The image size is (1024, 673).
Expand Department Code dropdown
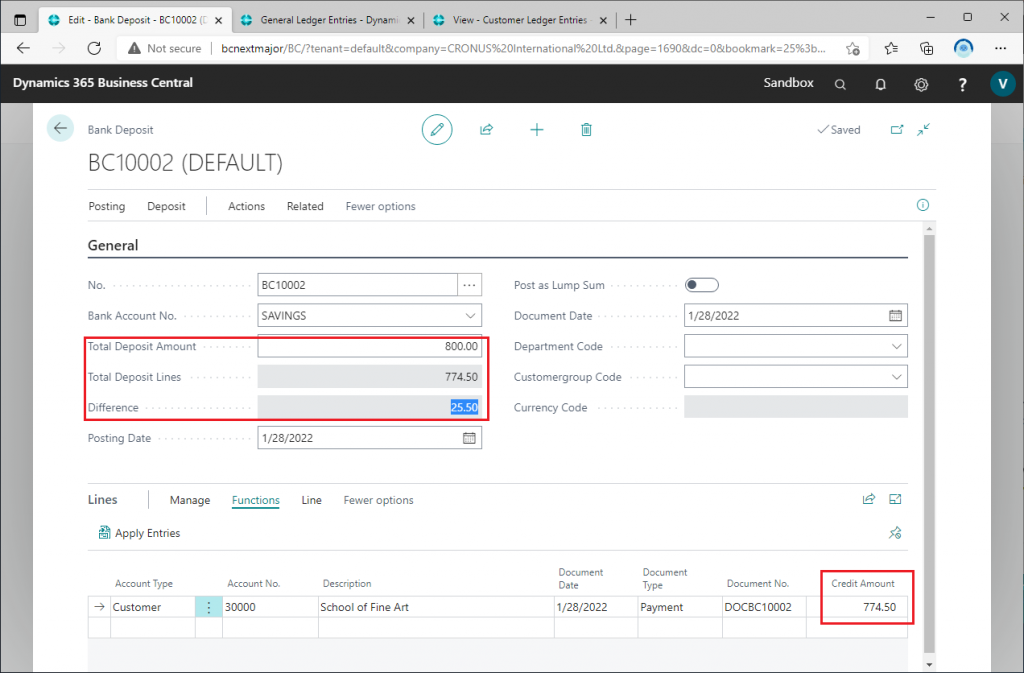[897, 346]
